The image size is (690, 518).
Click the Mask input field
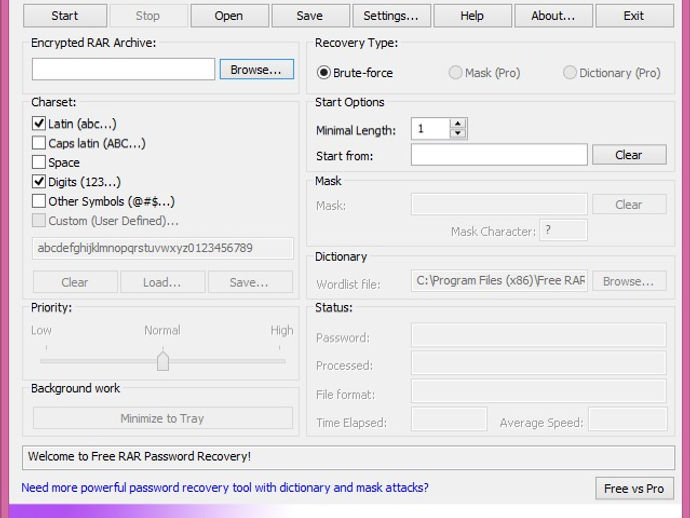pos(499,205)
